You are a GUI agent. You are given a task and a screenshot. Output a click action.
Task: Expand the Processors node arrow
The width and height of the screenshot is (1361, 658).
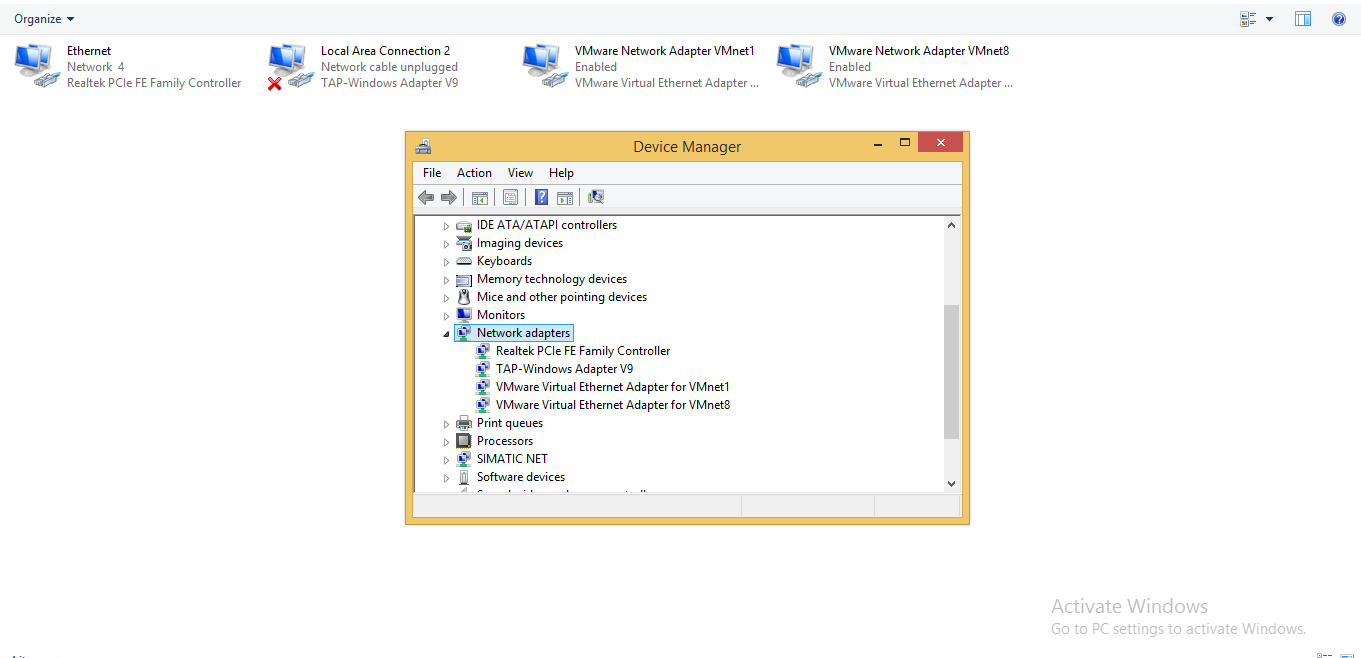pyautogui.click(x=446, y=442)
